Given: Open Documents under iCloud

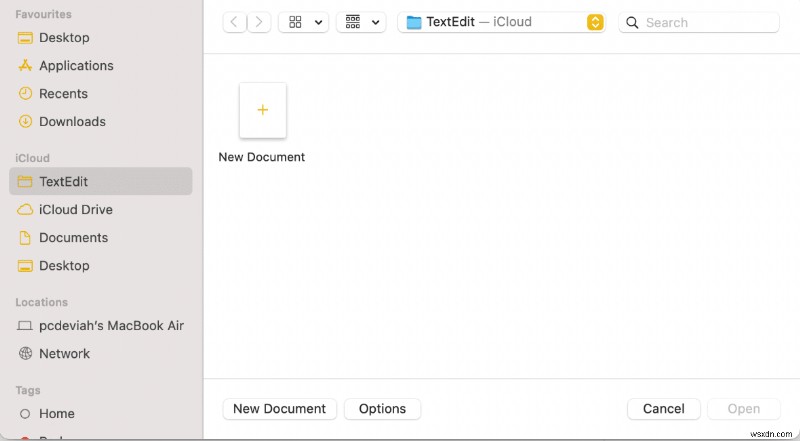Looking at the screenshot, I should 73,238.
